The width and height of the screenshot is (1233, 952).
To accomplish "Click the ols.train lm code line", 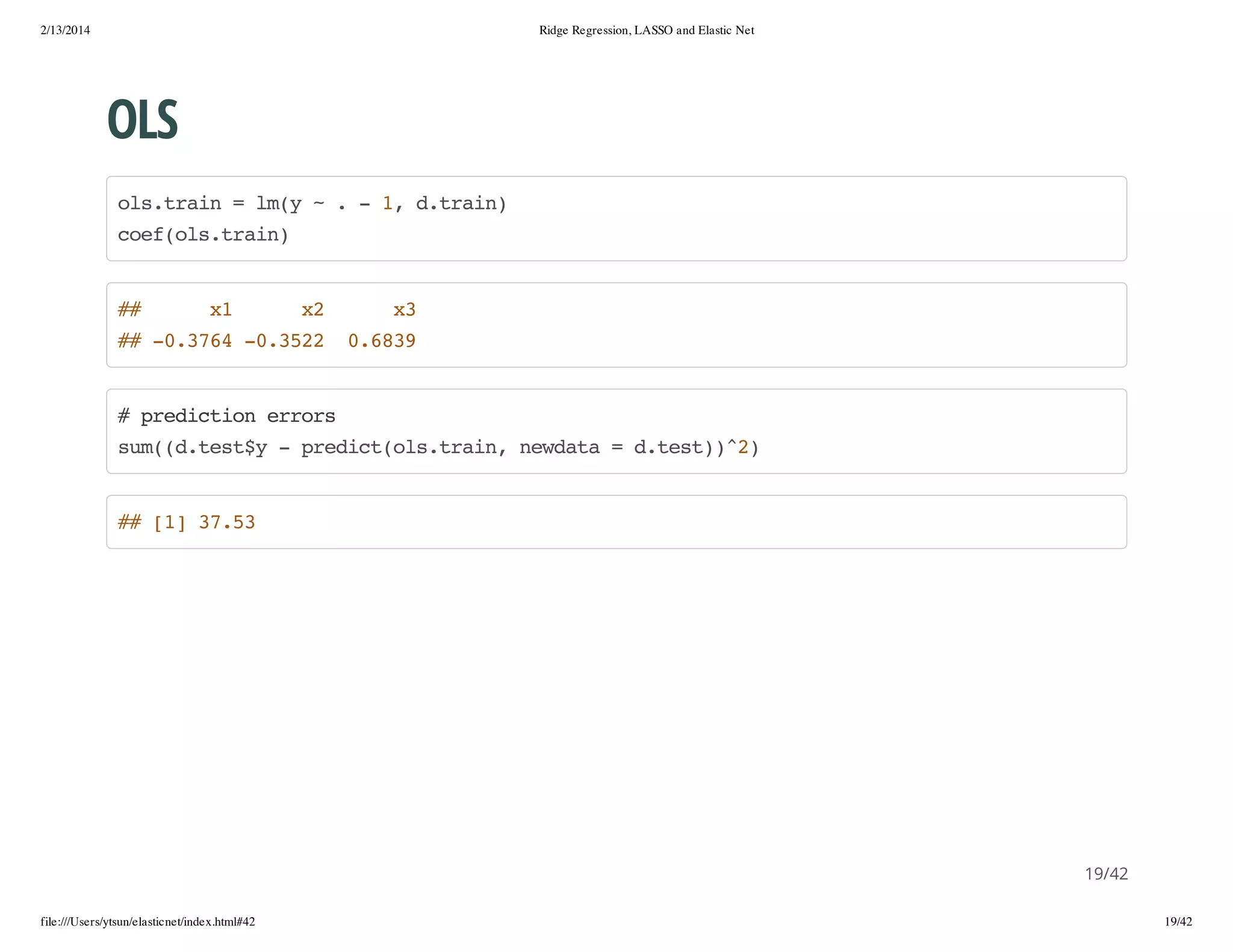I will 312,203.
